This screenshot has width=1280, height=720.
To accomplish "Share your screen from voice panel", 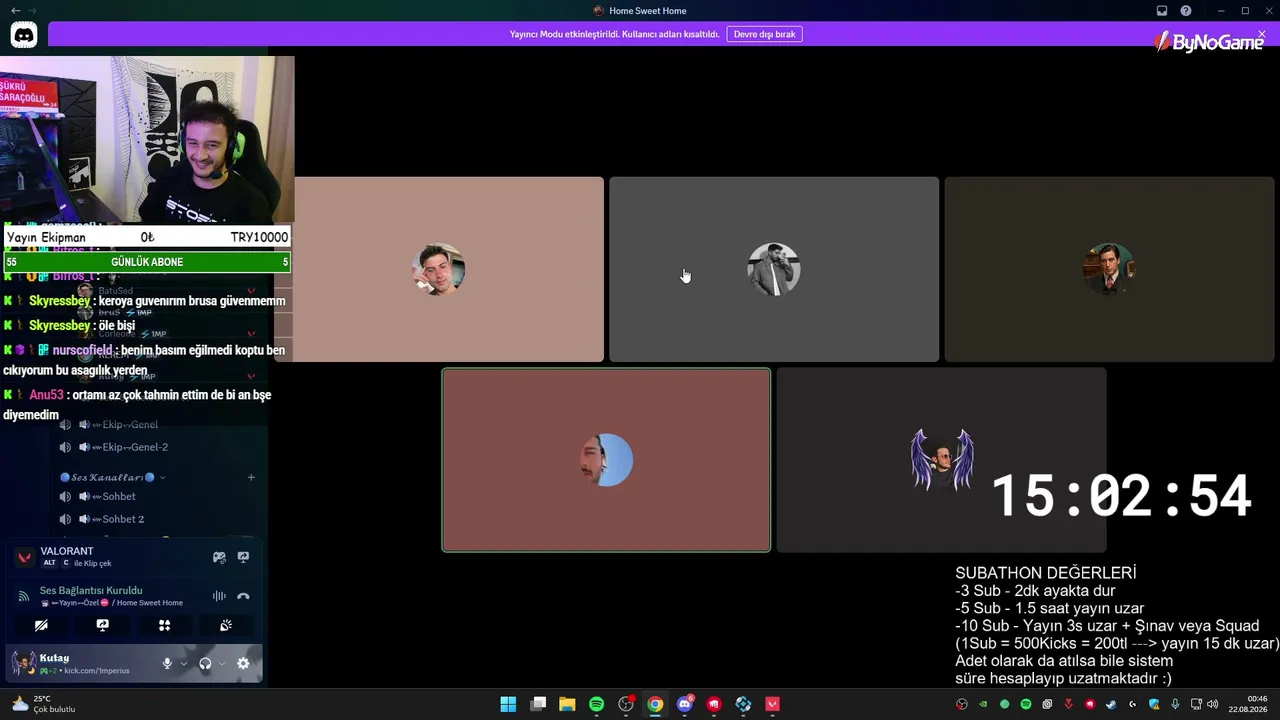I will [x=103, y=625].
